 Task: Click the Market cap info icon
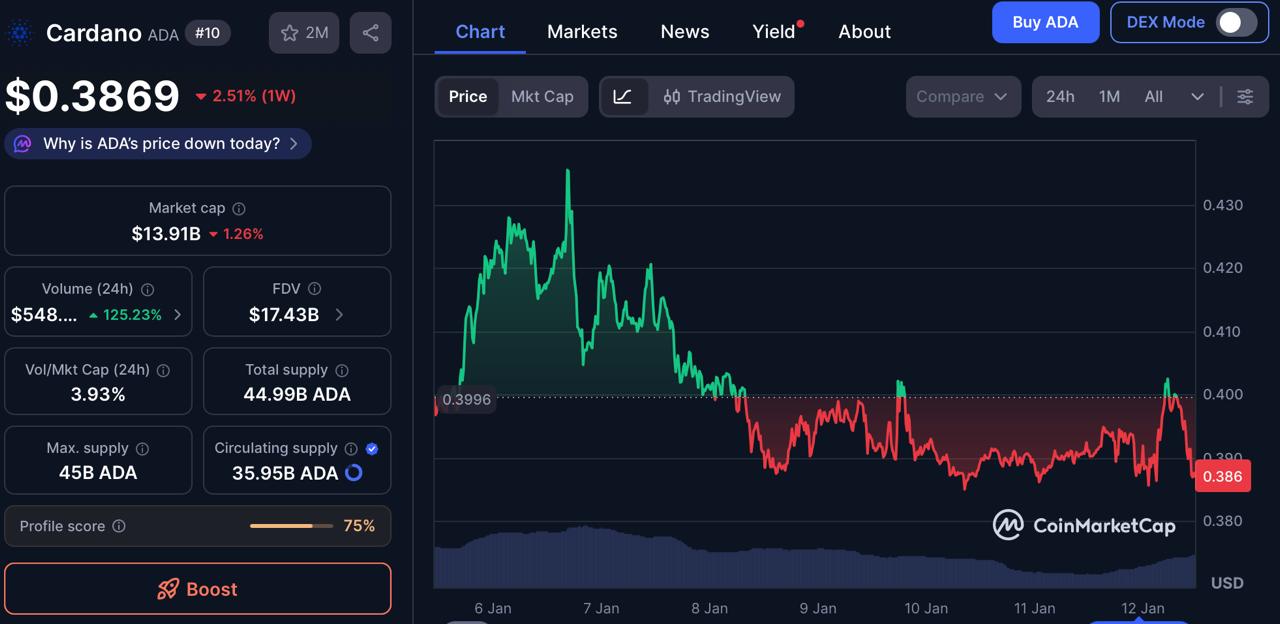point(237,208)
